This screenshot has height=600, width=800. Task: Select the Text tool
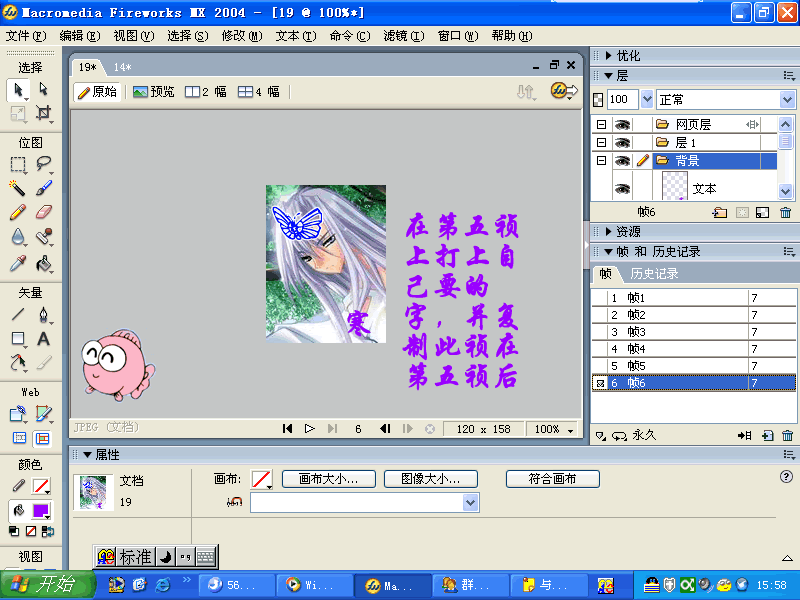tap(43, 338)
